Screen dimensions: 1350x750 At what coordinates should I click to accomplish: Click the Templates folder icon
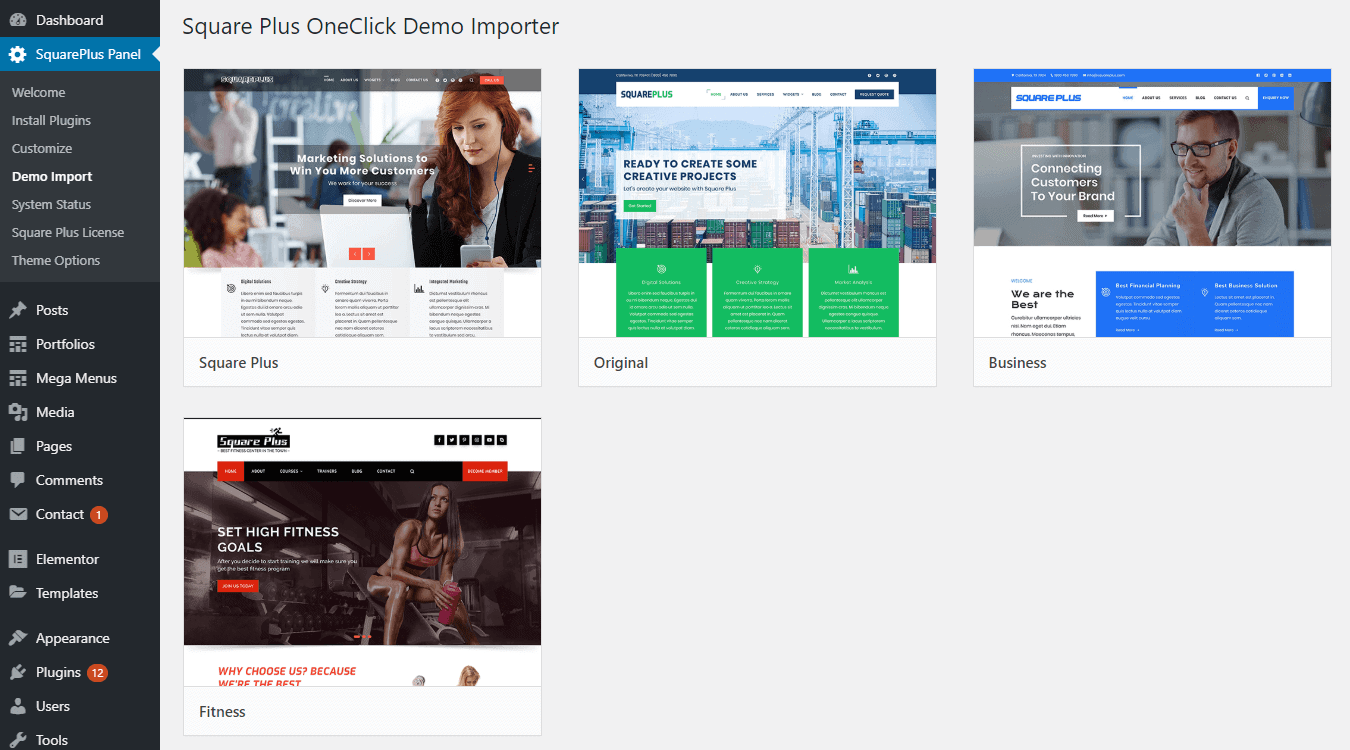tap(18, 593)
